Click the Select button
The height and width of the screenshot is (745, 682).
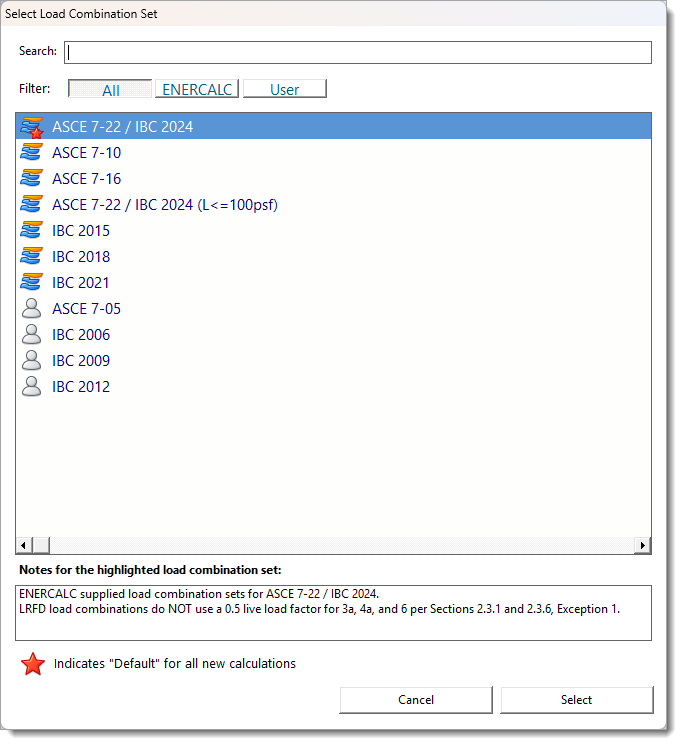tap(576, 700)
